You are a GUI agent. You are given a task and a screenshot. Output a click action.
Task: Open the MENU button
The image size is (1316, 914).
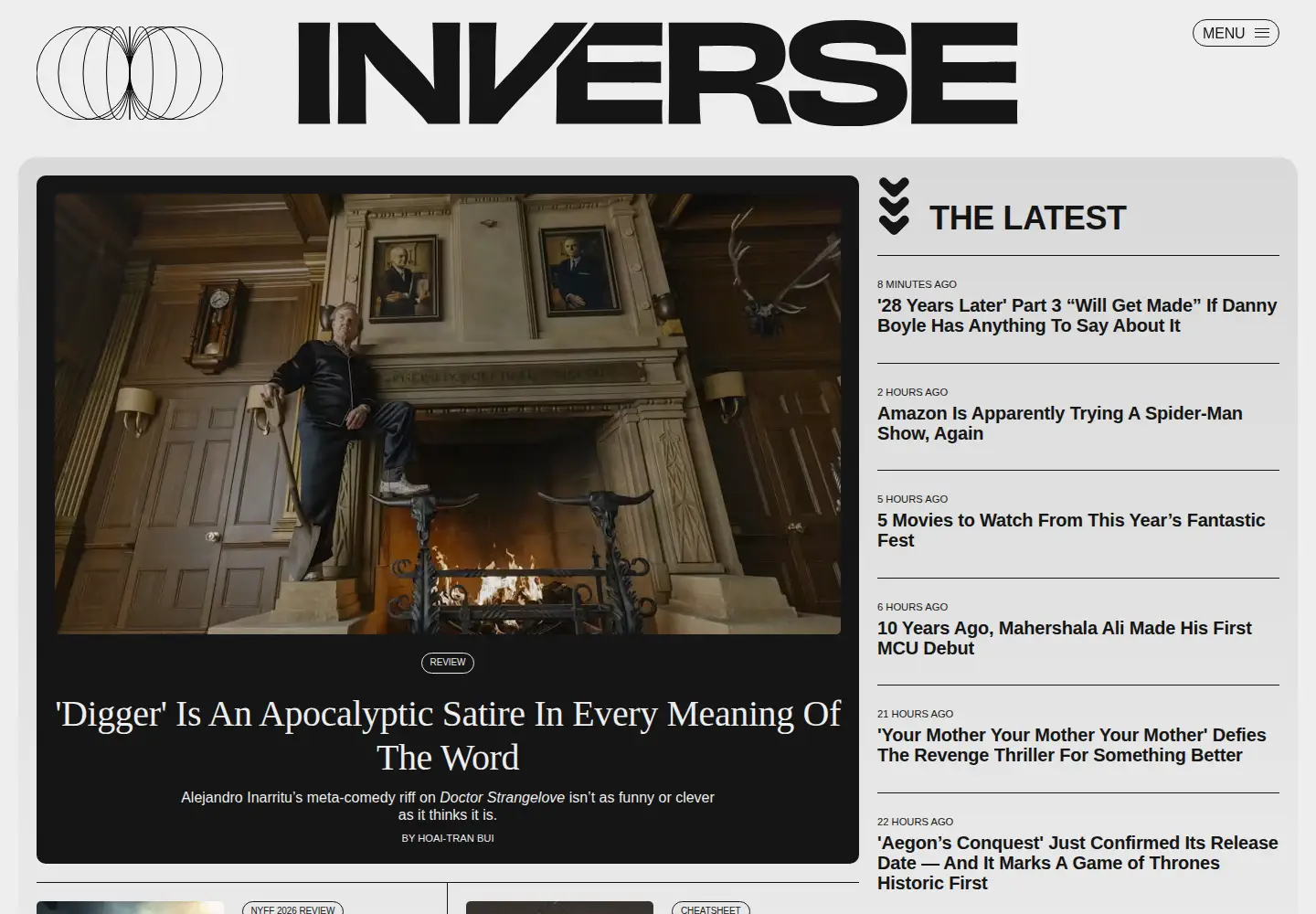tap(1236, 33)
